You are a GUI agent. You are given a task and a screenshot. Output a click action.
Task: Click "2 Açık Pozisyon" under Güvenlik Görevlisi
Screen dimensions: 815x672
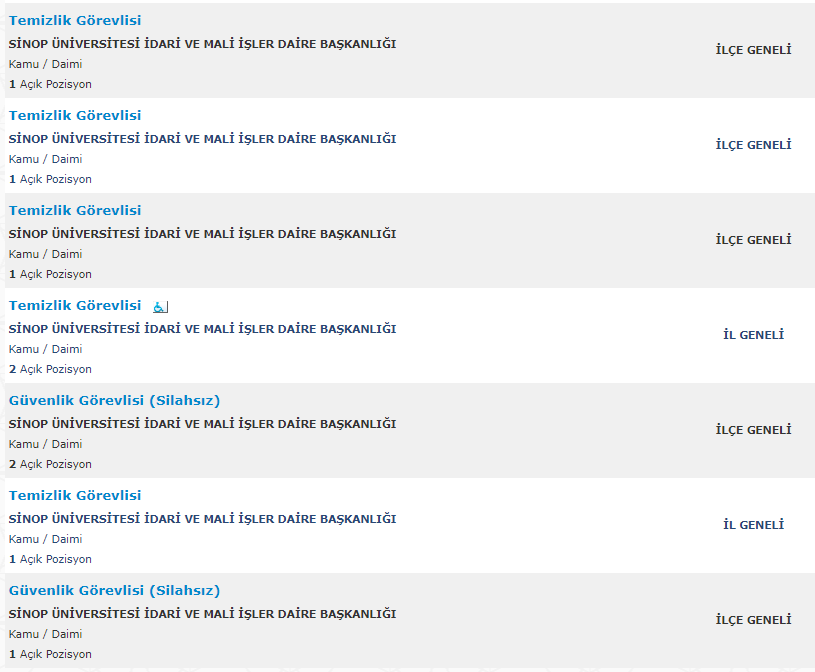pyautogui.click(x=50, y=464)
